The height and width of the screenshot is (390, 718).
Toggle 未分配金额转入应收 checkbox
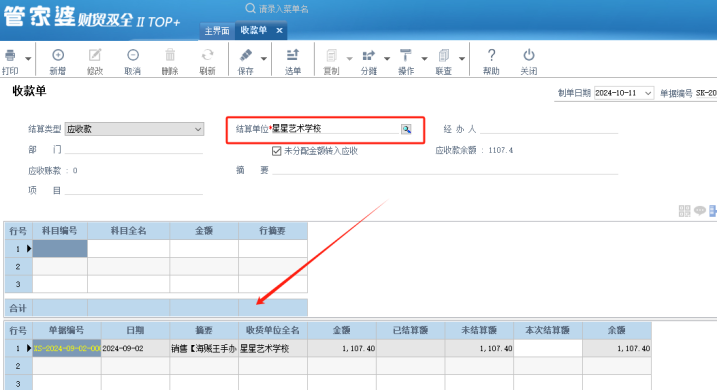point(277,151)
